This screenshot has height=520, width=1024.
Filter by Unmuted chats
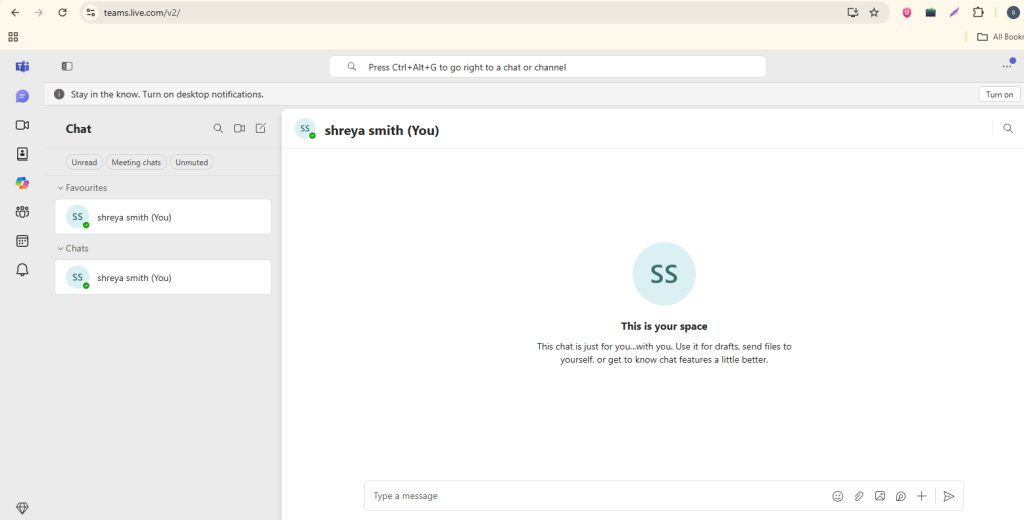pyautogui.click(x=191, y=162)
